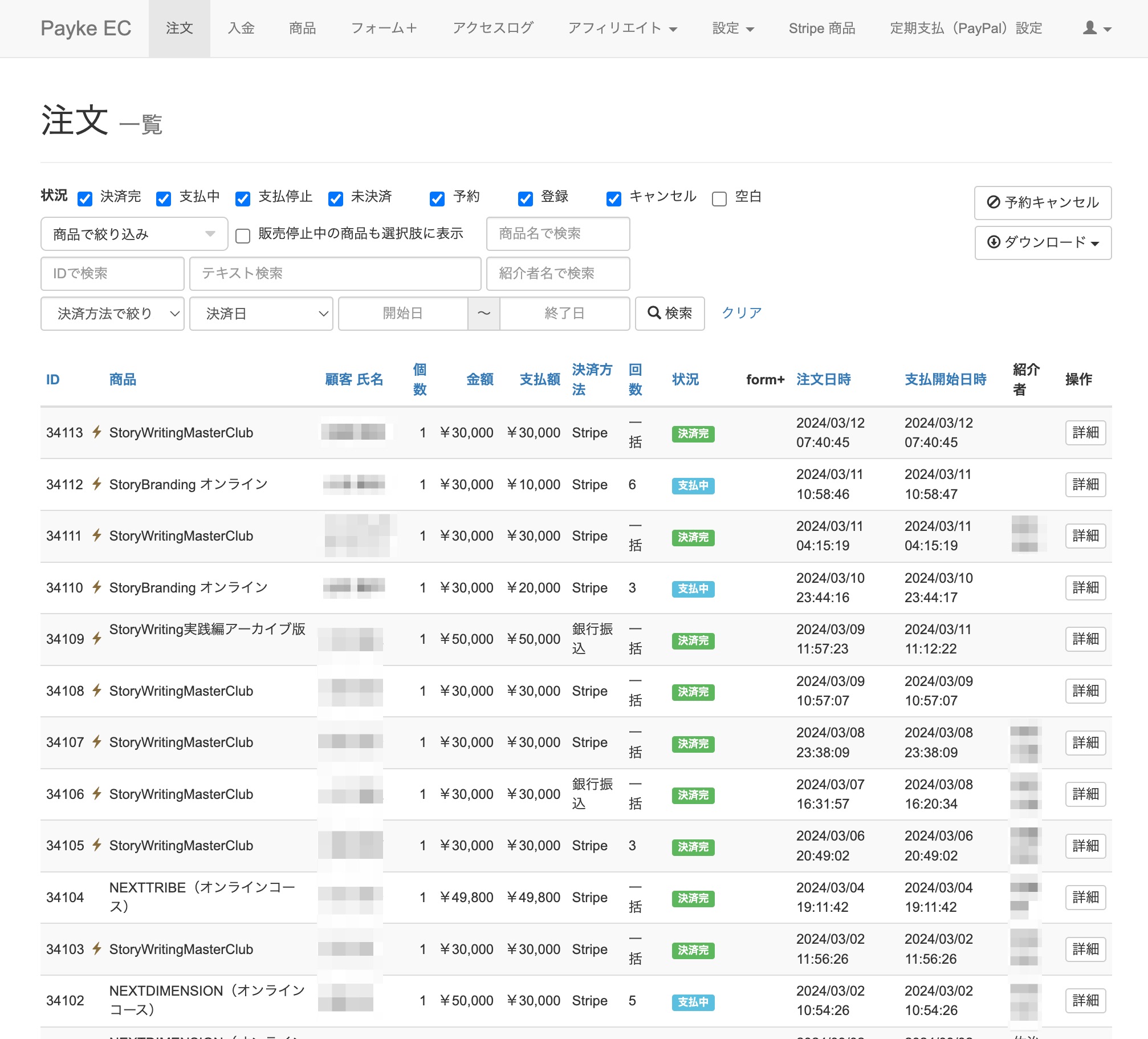Uncheck the 未決済 status checkbox
Screen dimensions: 1148x1039
point(336,198)
